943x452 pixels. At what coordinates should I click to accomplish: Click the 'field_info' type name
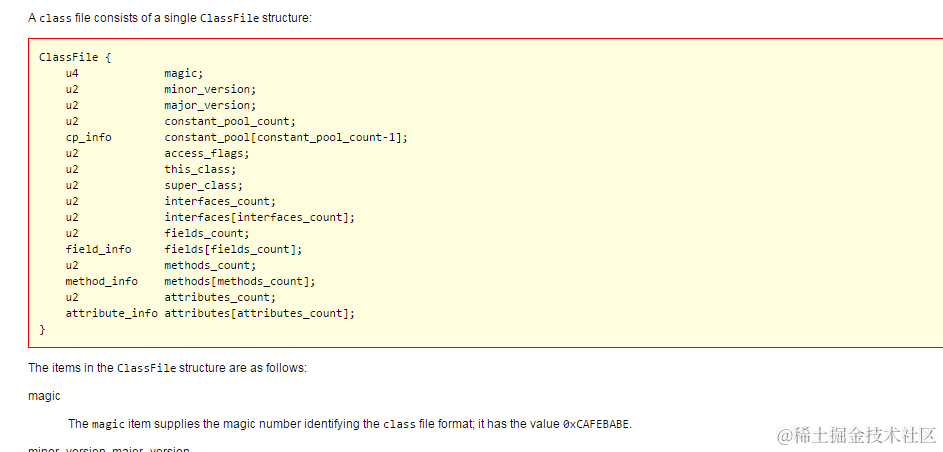coord(98,249)
